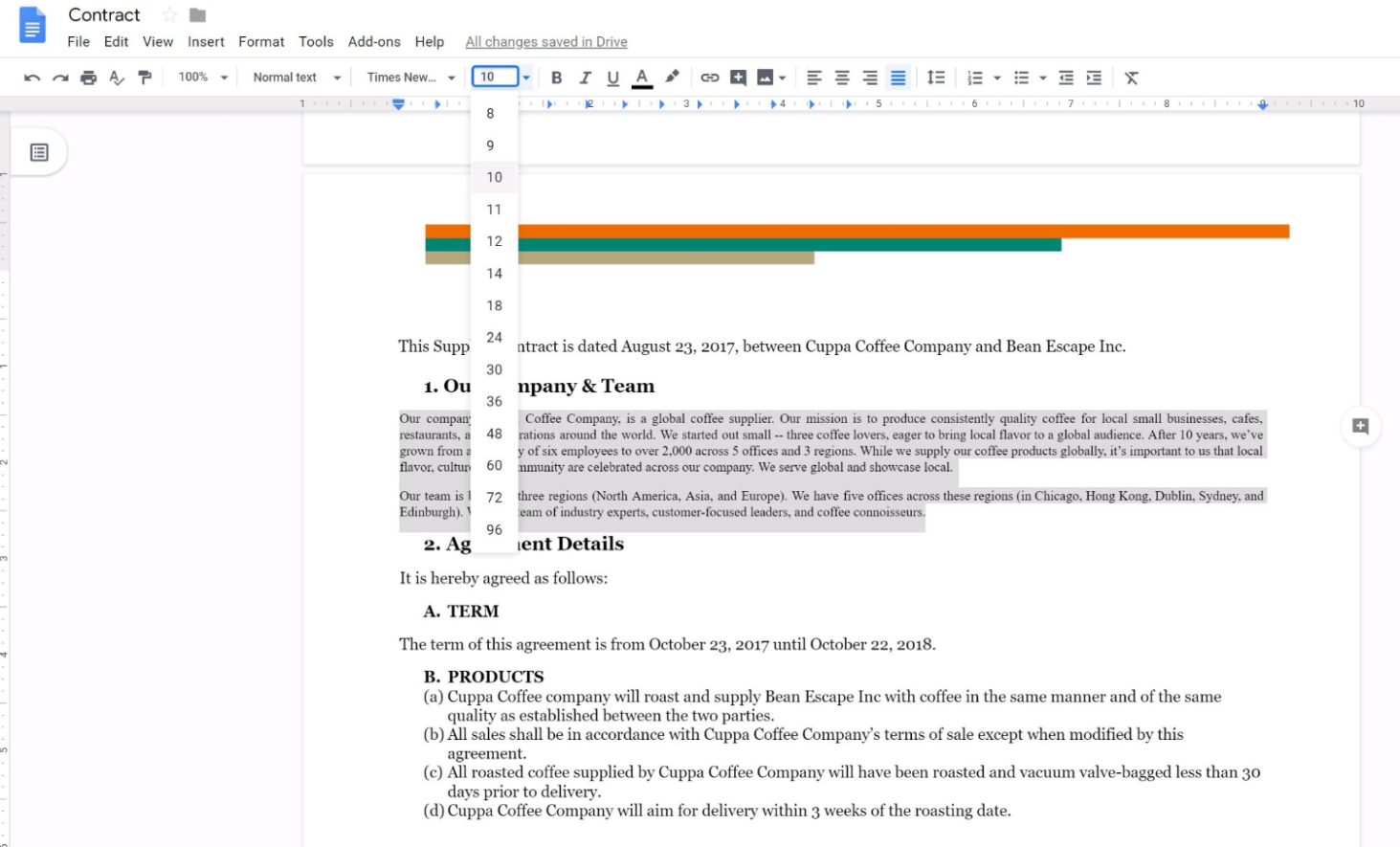Click the Redo arrow icon

pos(60,78)
